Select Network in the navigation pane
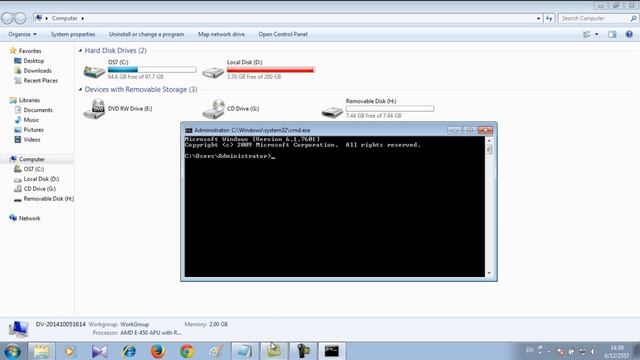The height and width of the screenshot is (360, 640). point(29,218)
